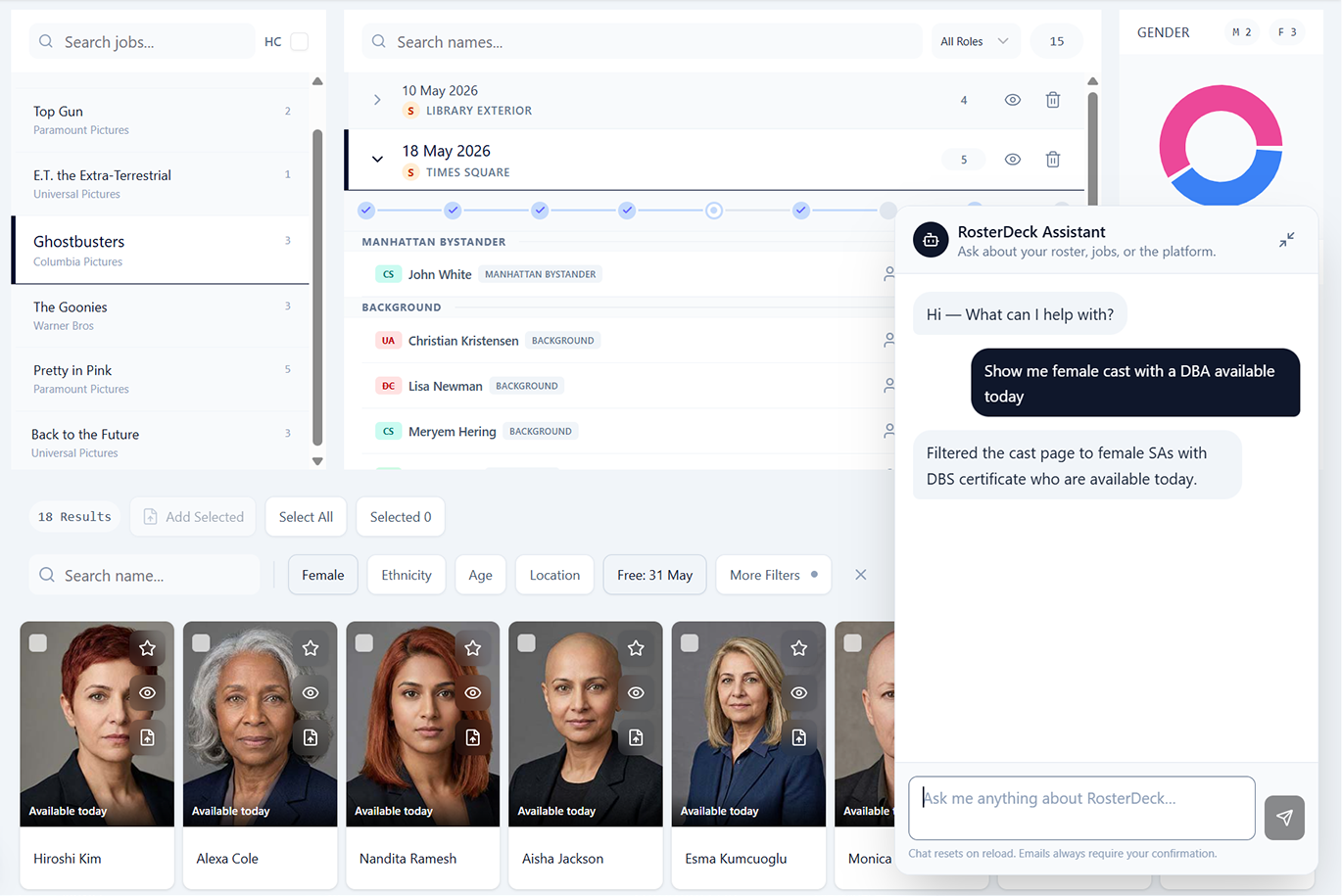Select The Goonies job

(x=162, y=315)
